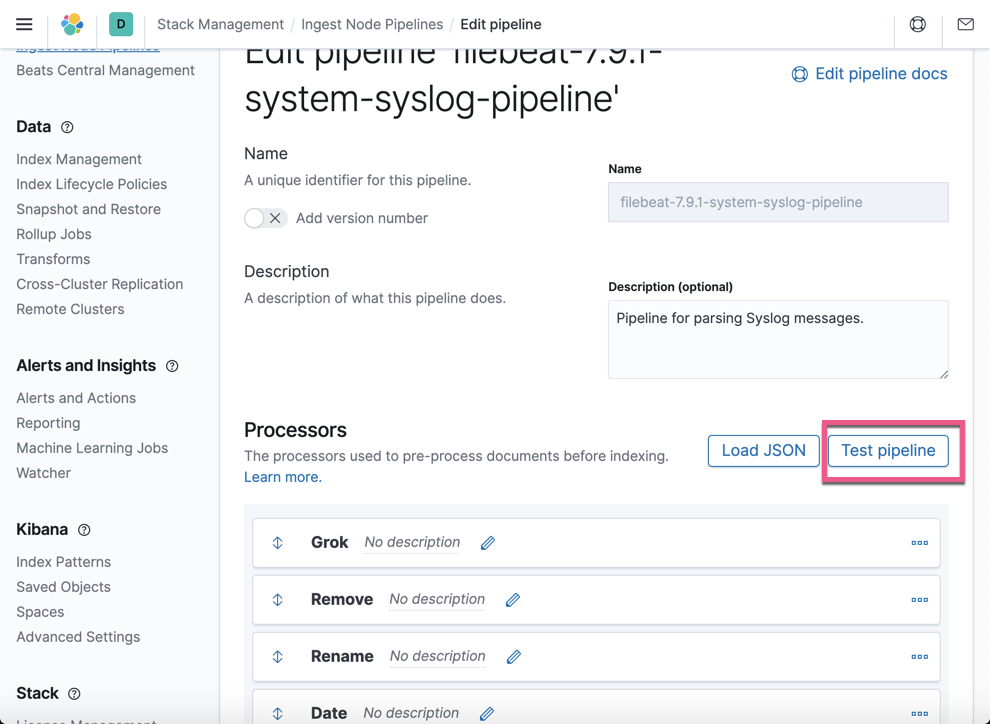Edit the Rename processor with pencil icon
Image resolution: width=990 pixels, height=724 pixels.
pos(514,656)
